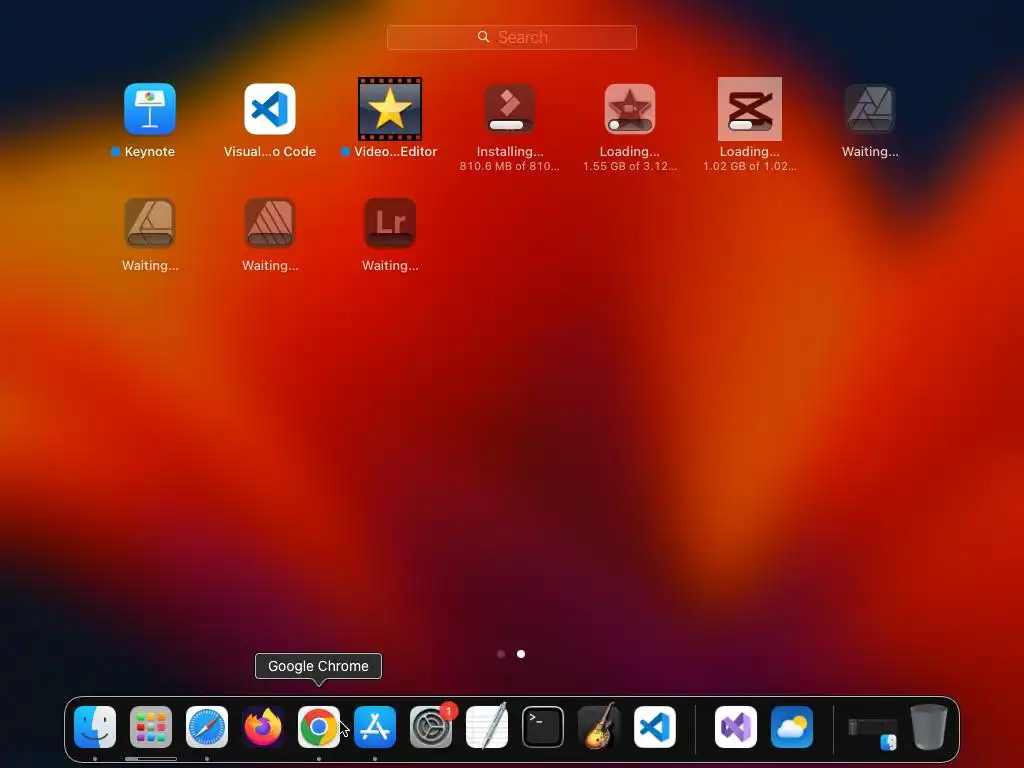Viewport: 1024px width, 768px height.
Task: Click the Affinity Publisher Waiting icon
Action: 270,223
